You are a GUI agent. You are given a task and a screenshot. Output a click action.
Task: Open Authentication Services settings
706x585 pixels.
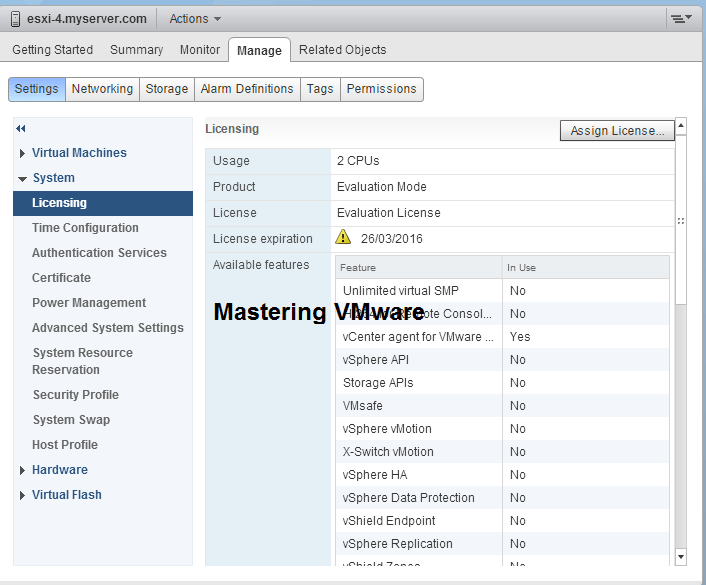tap(99, 253)
